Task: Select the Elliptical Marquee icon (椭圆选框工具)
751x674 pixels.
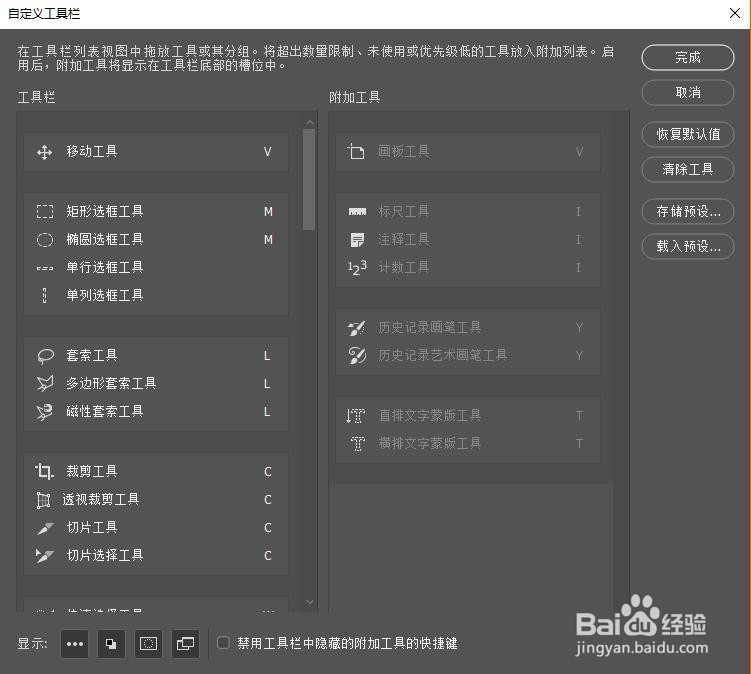Action: click(x=45, y=240)
